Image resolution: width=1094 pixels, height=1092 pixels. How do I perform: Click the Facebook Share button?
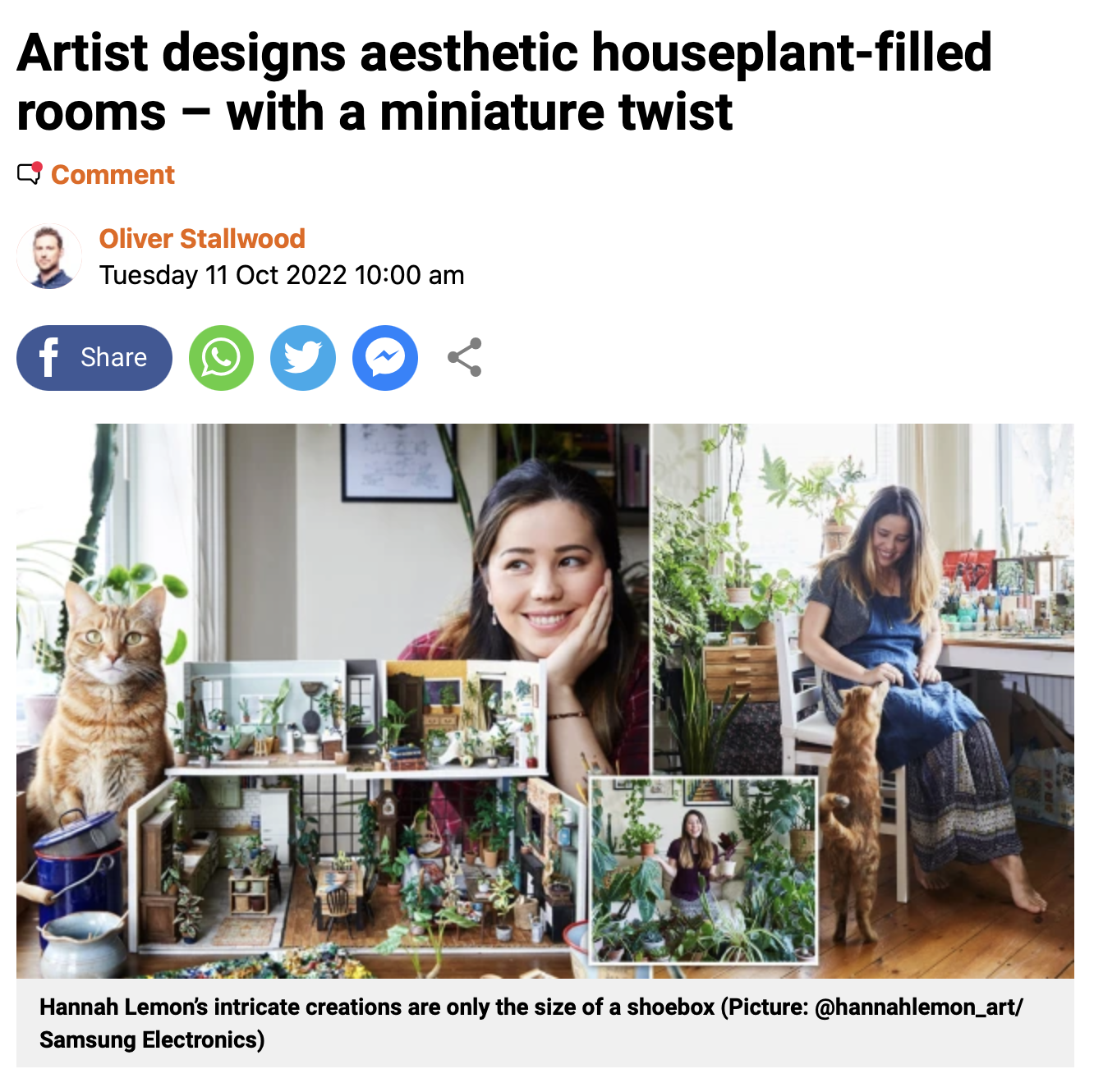coord(94,358)
